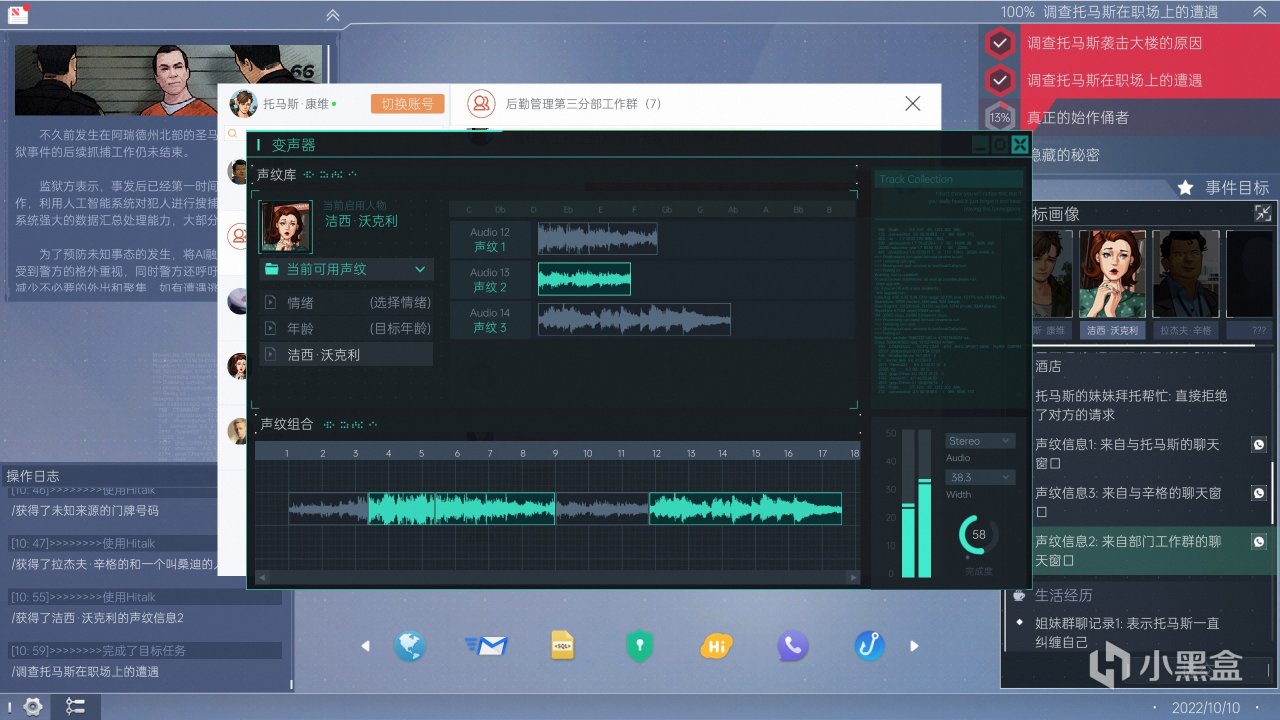1280x720 pixels.
Task: Play voiceprint info 3 from Singh chat
Action: click(1259, 493)
